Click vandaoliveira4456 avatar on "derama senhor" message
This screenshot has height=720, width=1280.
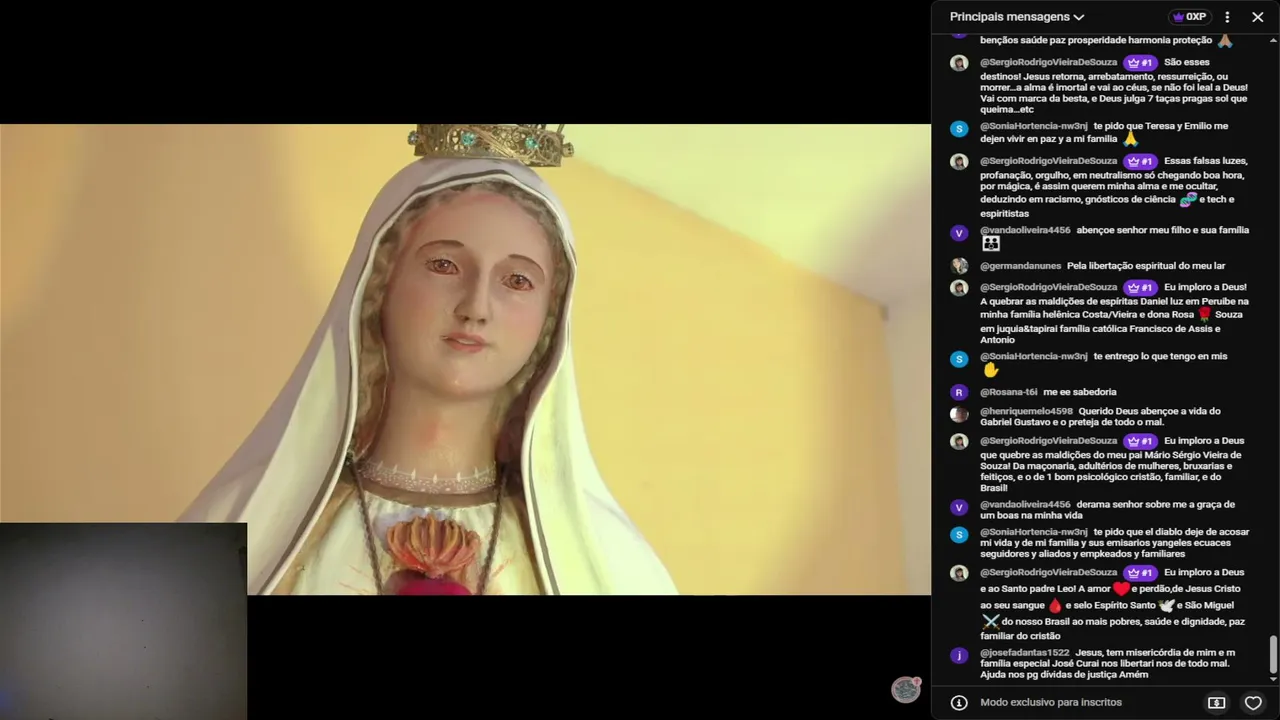point(959,506)
